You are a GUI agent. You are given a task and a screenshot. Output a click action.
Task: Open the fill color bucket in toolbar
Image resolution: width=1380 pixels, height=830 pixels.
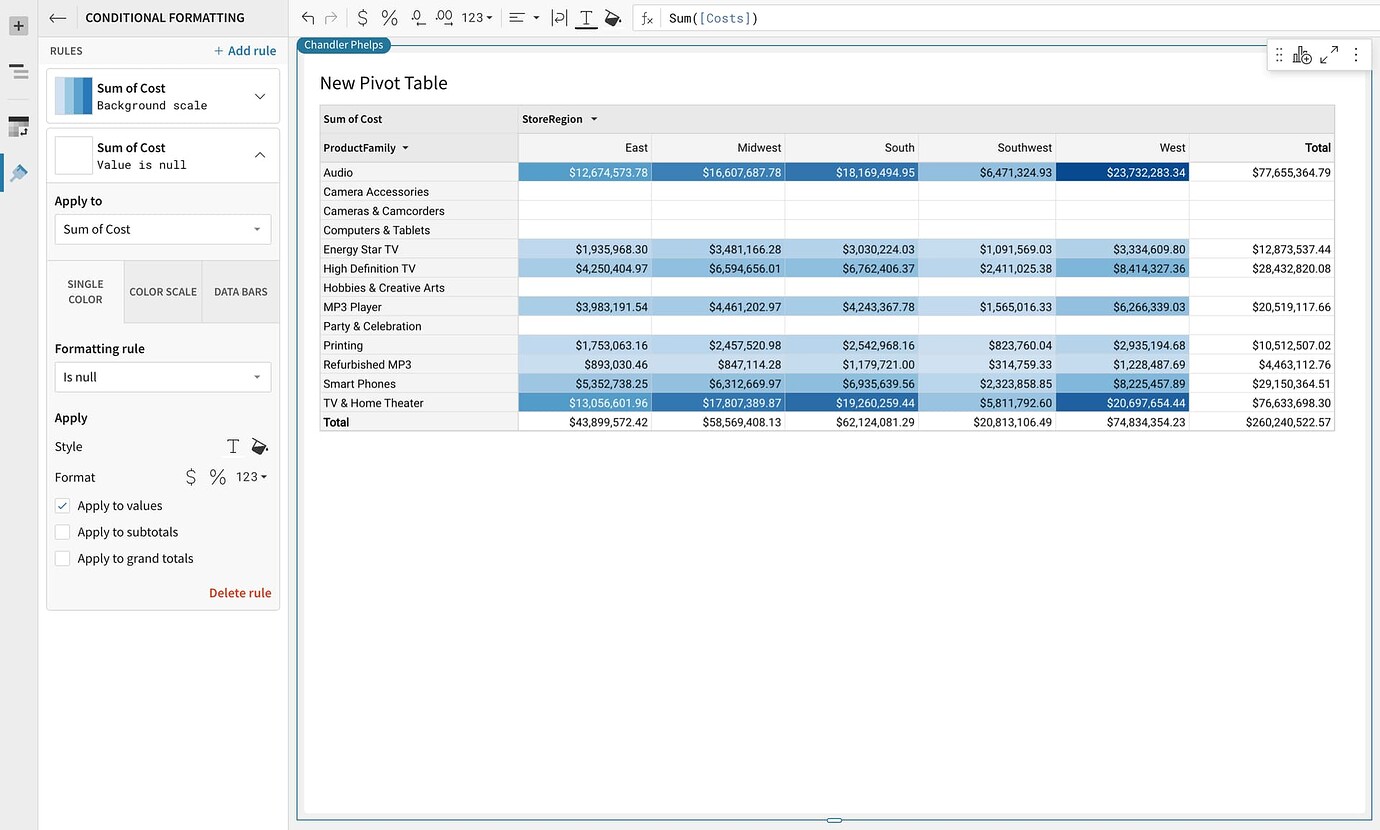click(613, 17)
